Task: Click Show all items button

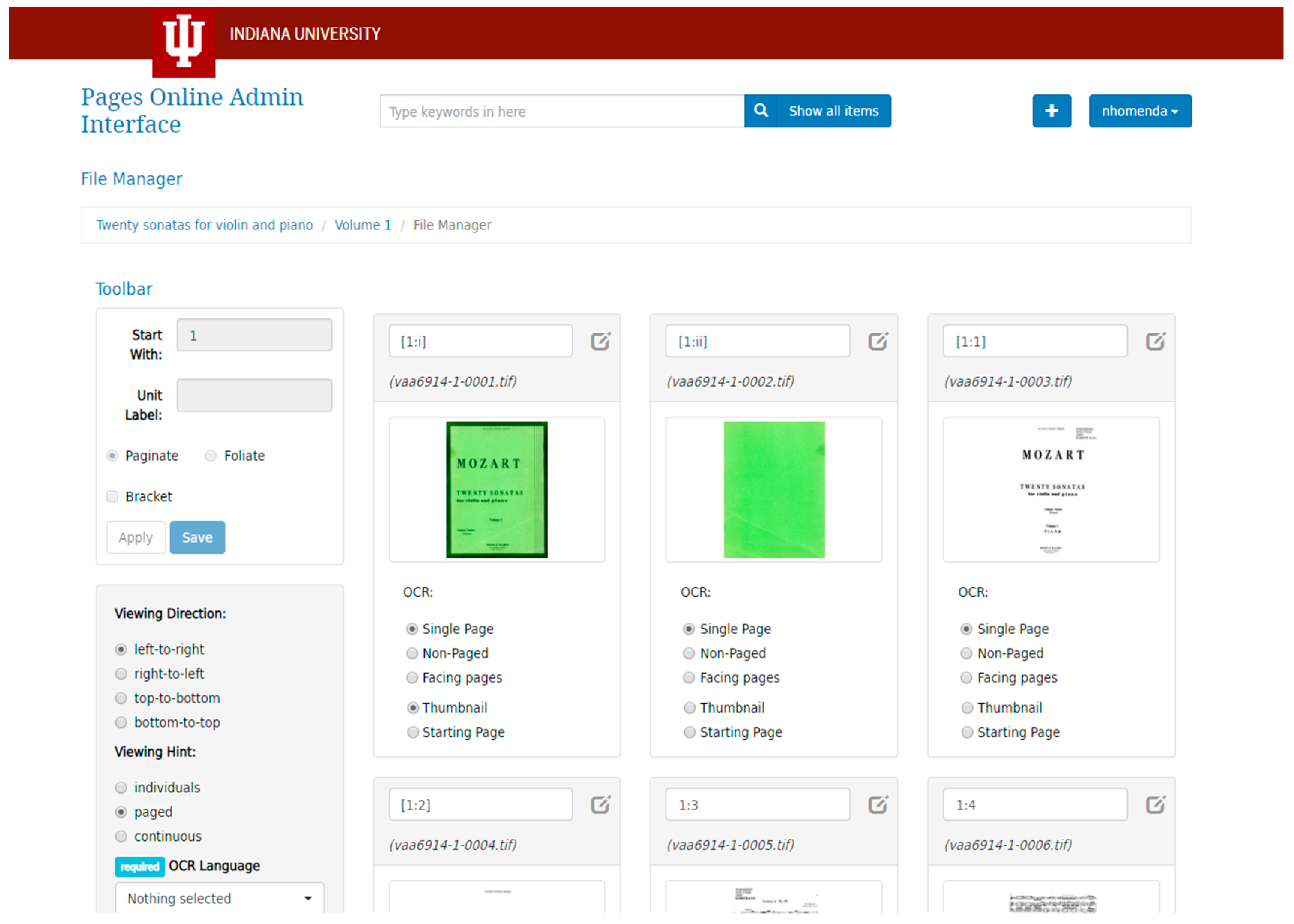Action: (833, 111)
